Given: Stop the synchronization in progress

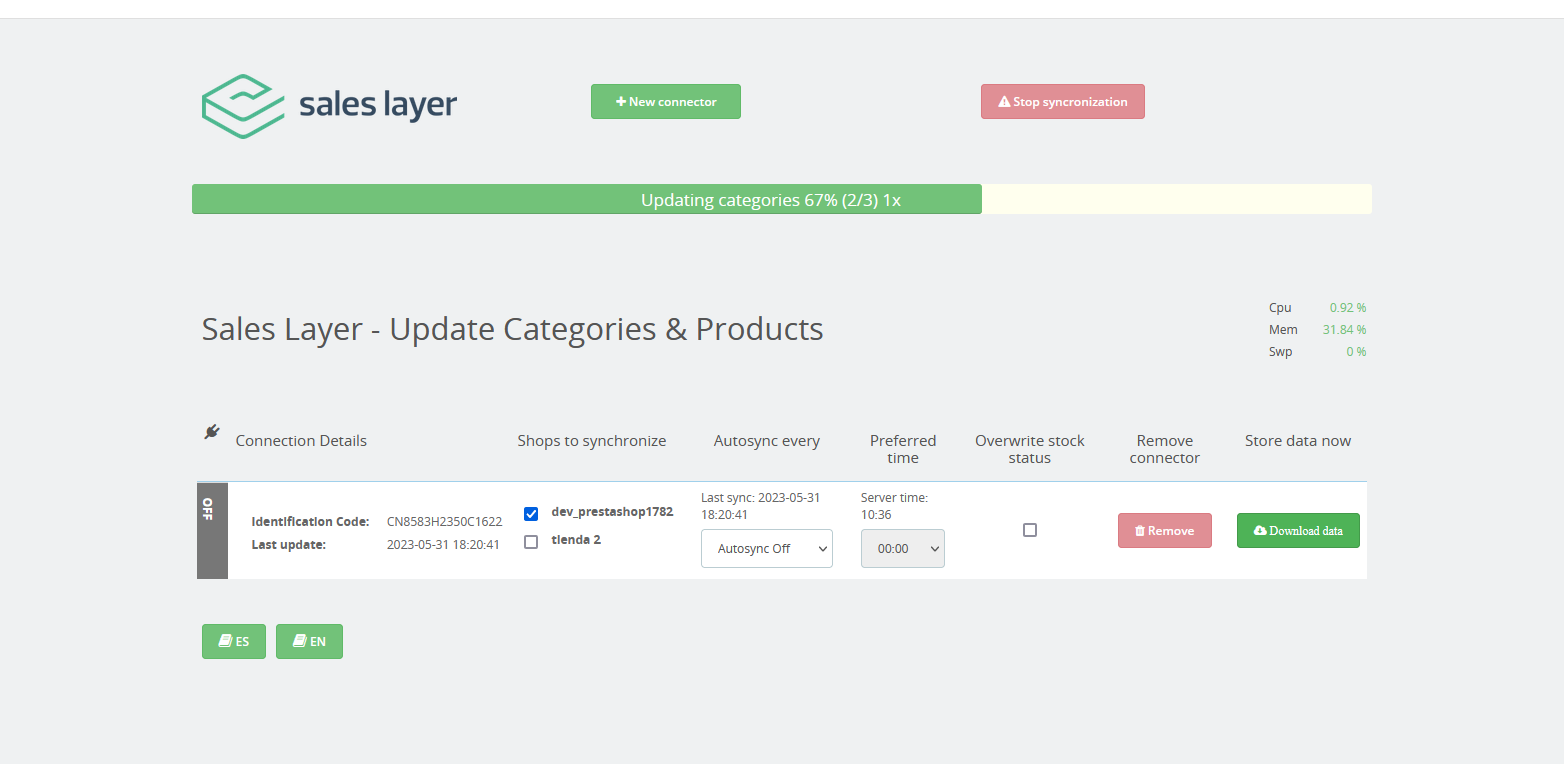Looking at the screenshot, I should point(1063,101).
